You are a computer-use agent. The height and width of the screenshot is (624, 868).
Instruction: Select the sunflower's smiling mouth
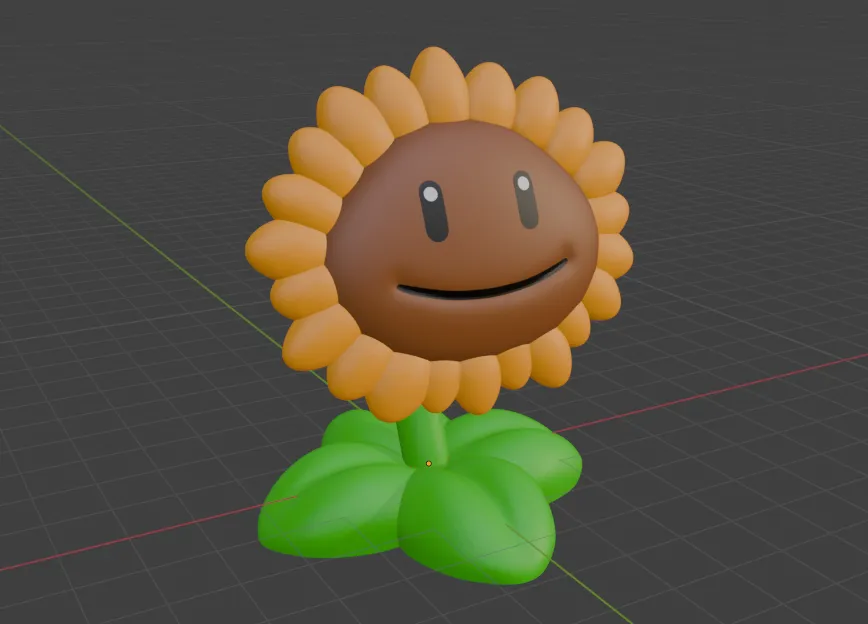(x=470, y=290)
